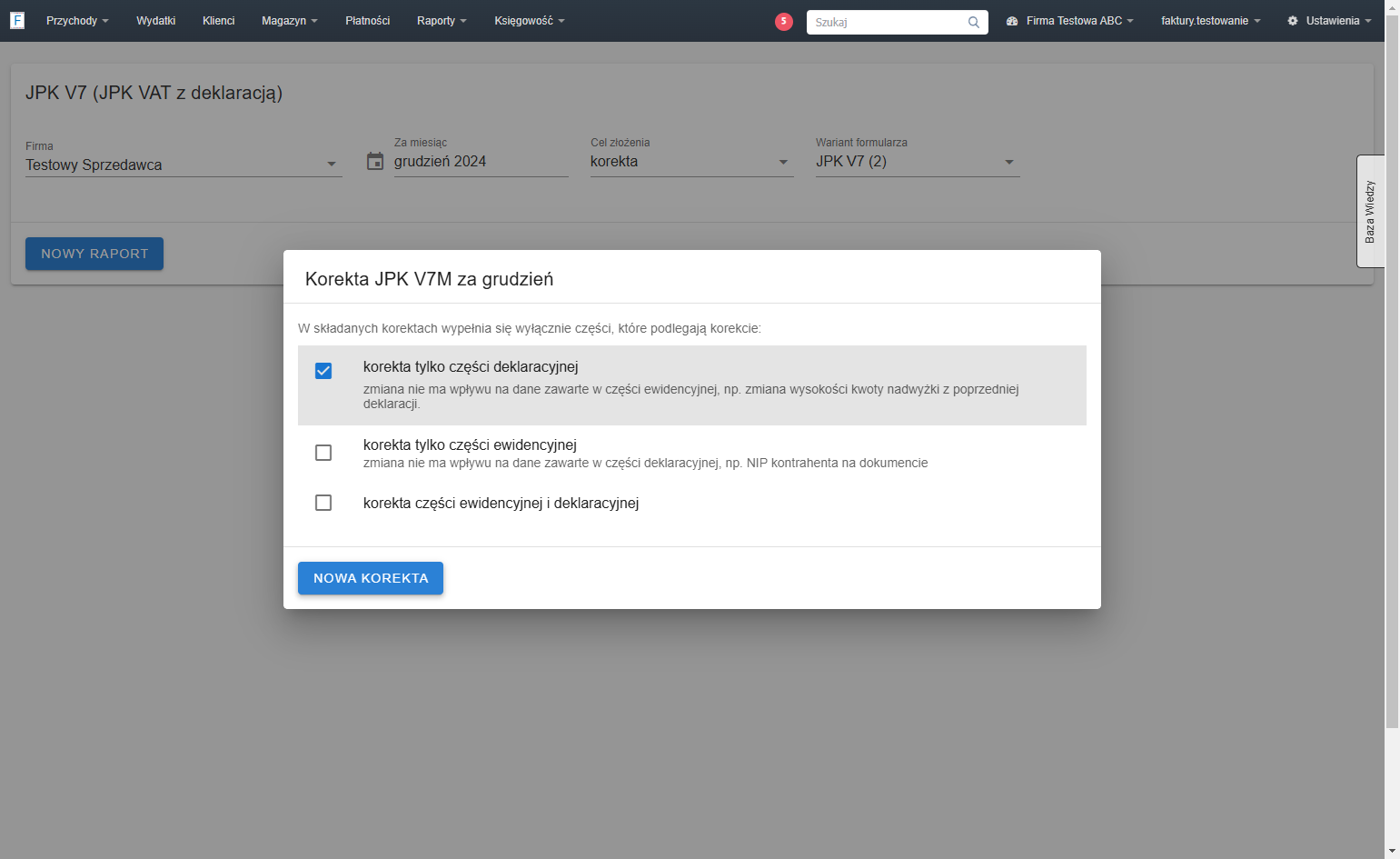
Task: Click the scrollbar down arrow
Action: coord(1392,852)
